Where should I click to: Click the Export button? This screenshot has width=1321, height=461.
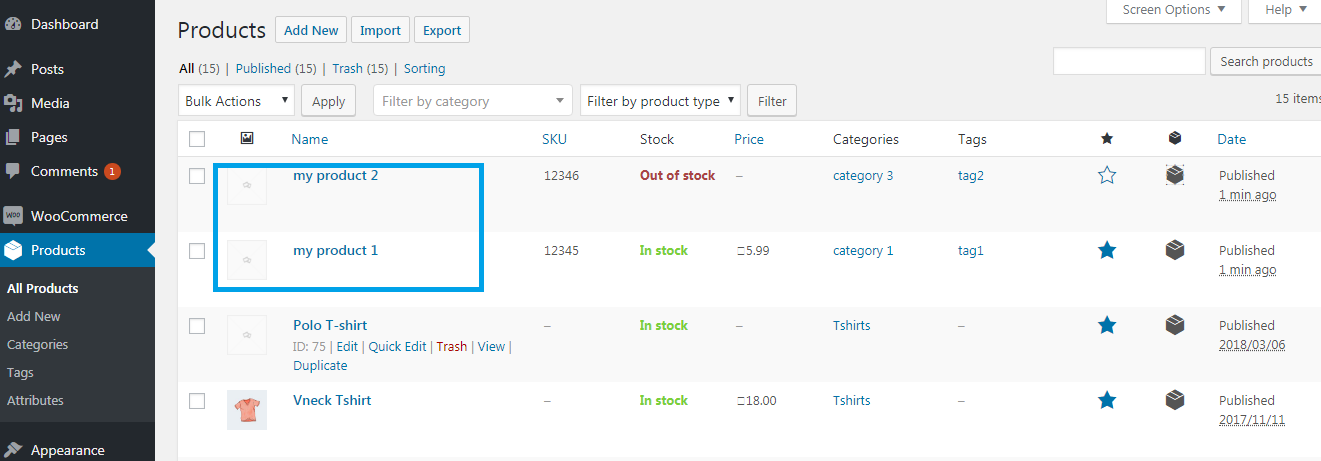(442, 30)
